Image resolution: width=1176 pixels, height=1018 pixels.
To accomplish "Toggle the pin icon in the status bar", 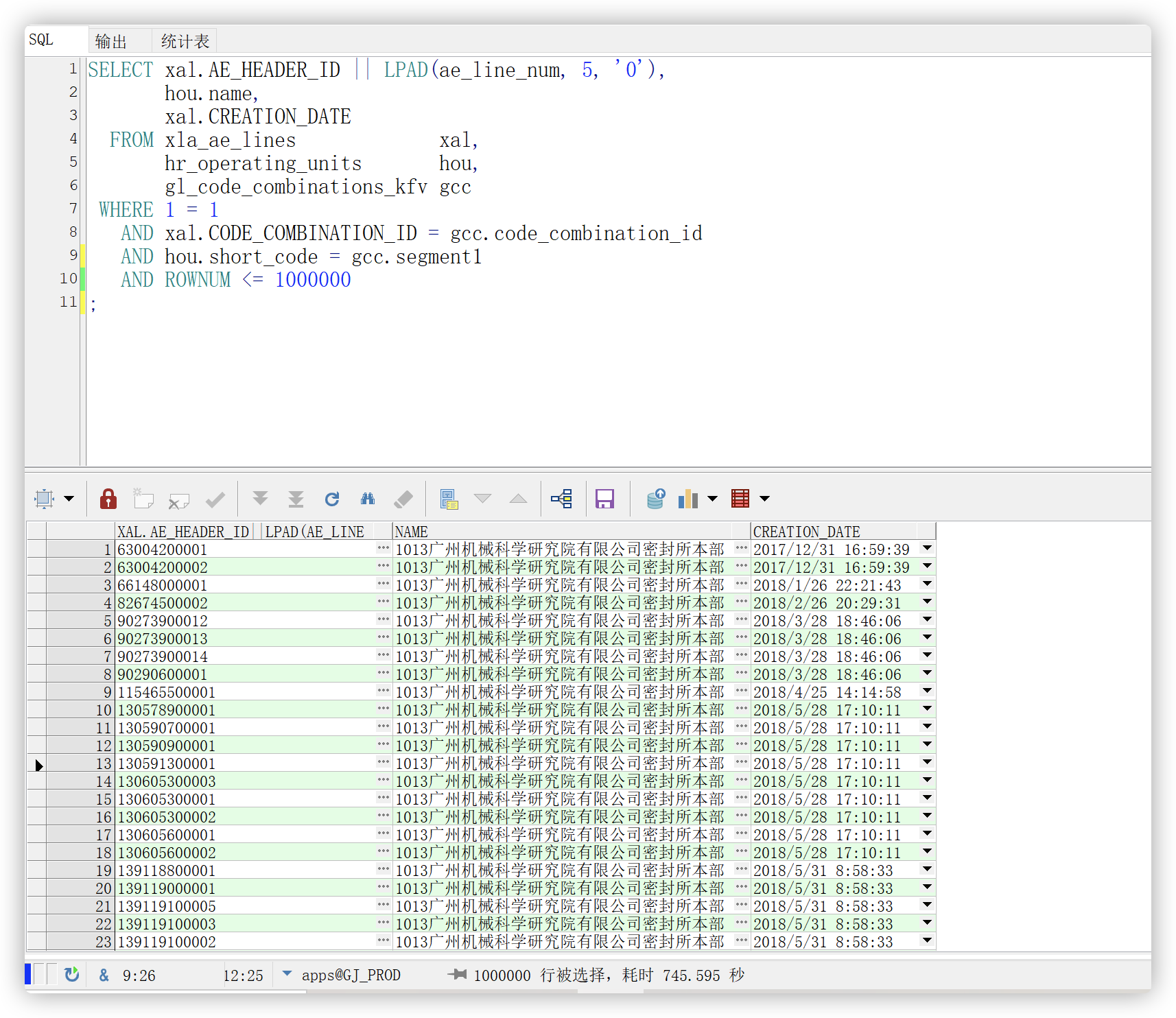I will (457, 975).
